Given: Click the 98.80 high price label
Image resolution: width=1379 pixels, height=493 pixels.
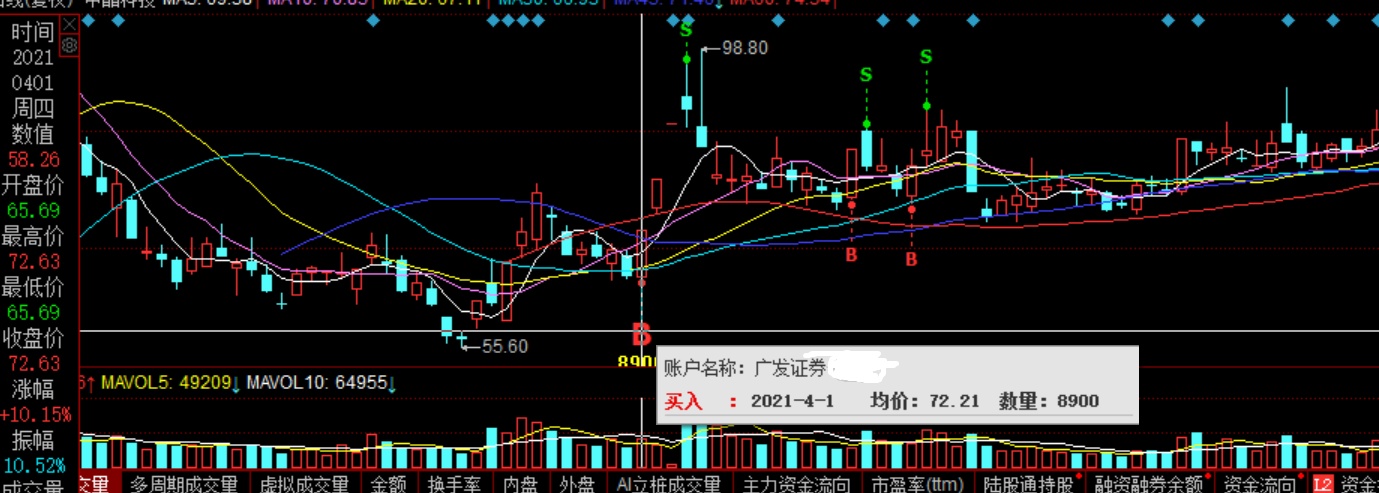Looking at the screenshot, I should 744,48.
